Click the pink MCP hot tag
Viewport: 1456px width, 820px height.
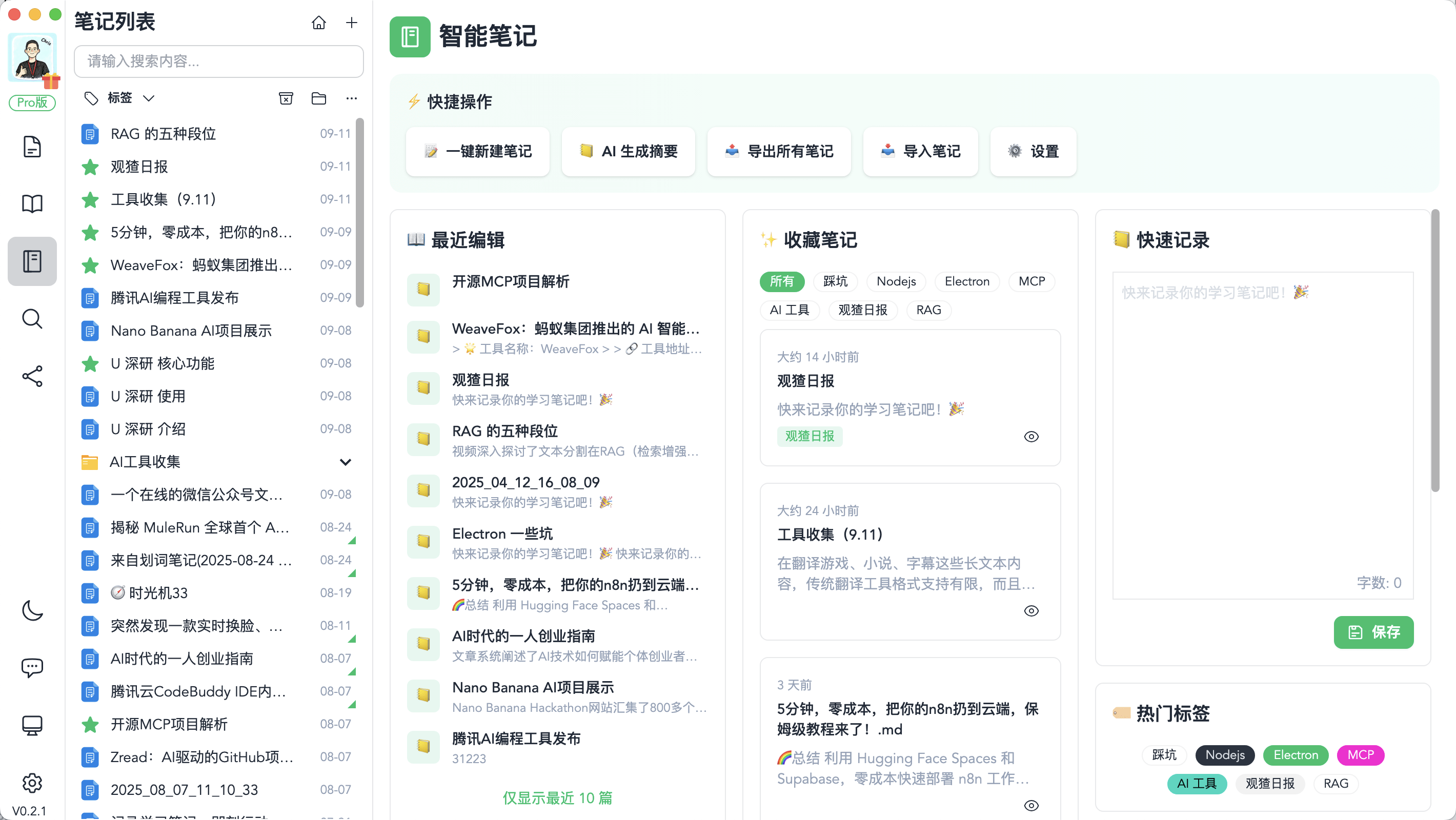1361,755
